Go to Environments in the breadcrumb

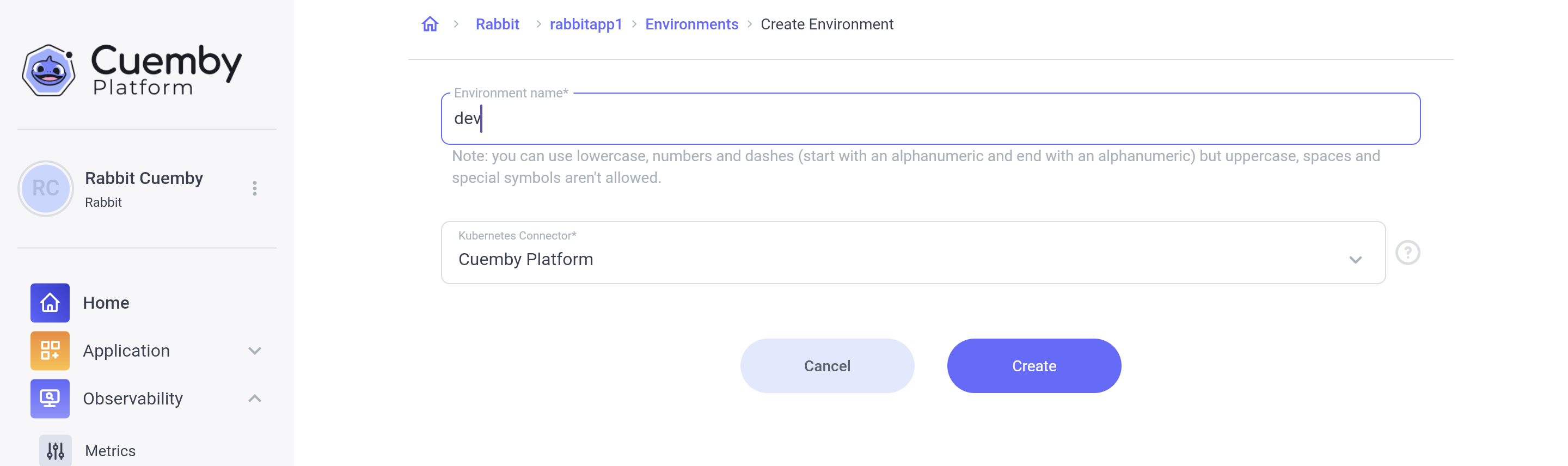(x=691, y=24)
